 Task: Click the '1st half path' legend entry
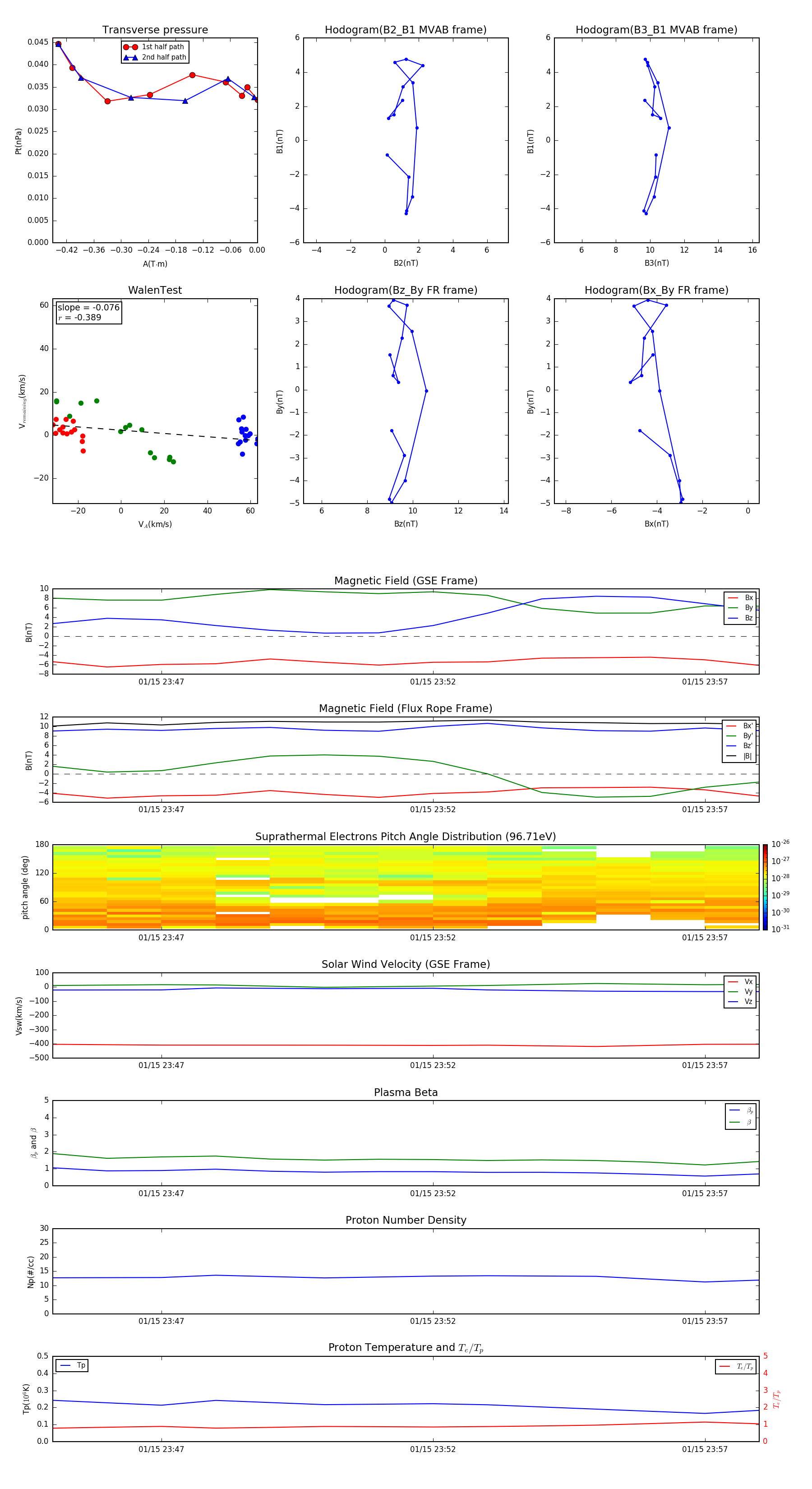tap(154, 47)
